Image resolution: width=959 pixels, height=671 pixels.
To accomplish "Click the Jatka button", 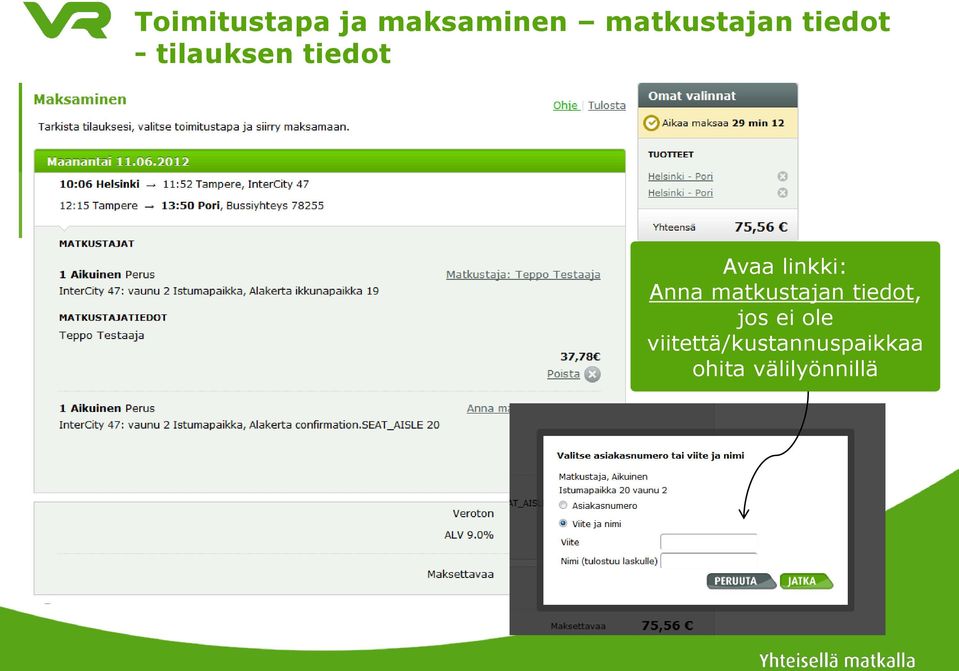I will point(807,581).
